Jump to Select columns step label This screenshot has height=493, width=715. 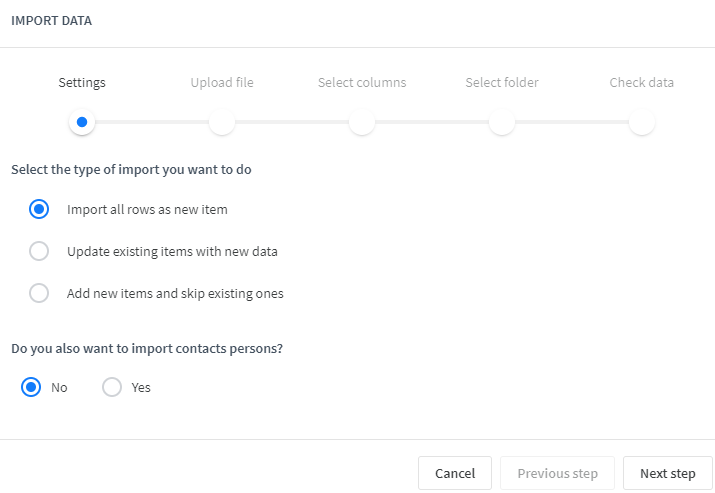[x=362, y=83]
